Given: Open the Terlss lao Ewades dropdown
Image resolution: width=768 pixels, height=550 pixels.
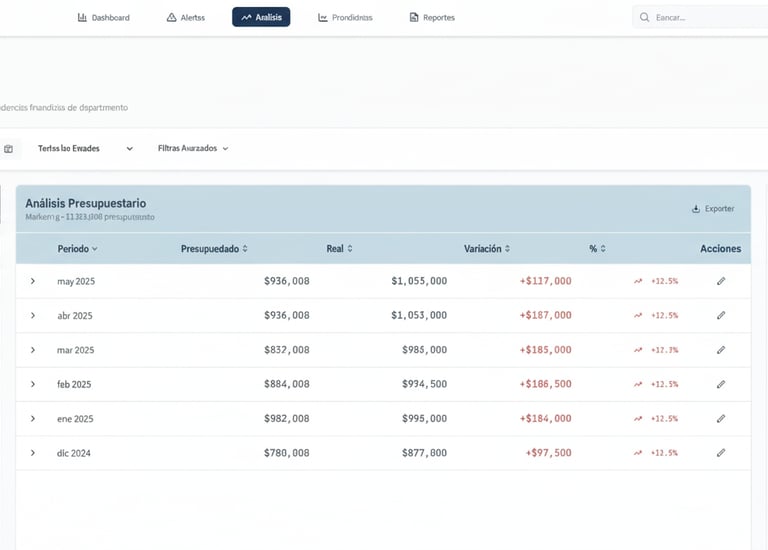Looking at the screenshot, I should pyautogui.click(x=86, y=148).
